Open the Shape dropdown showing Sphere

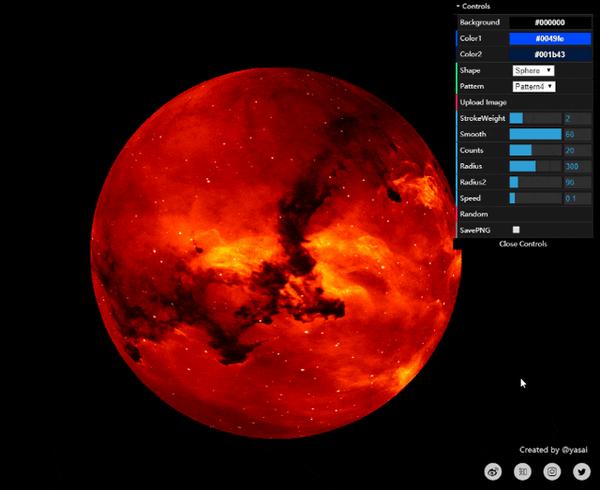[x=533, y=70]
